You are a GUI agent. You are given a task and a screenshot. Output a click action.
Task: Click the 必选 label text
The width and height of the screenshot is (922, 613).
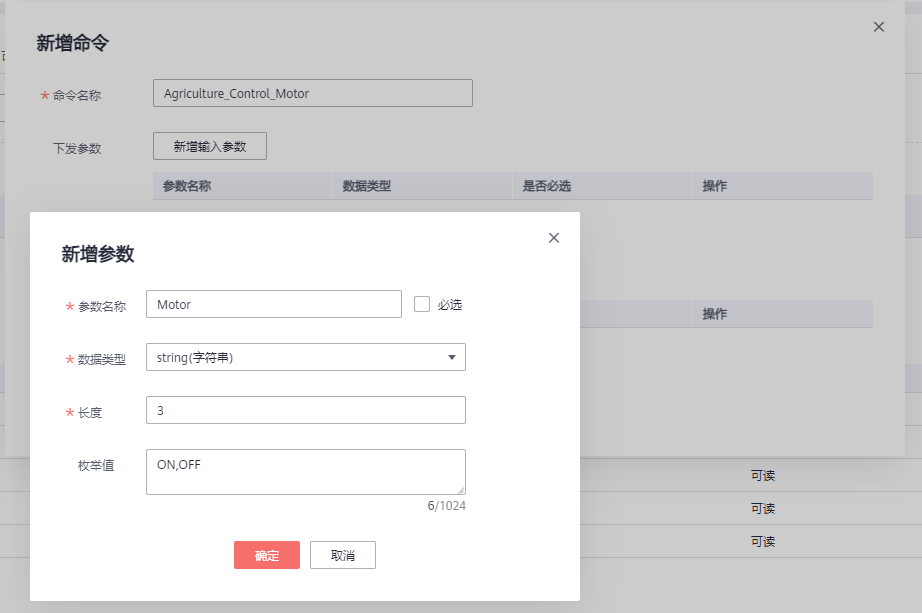click(x=450, y=305)
